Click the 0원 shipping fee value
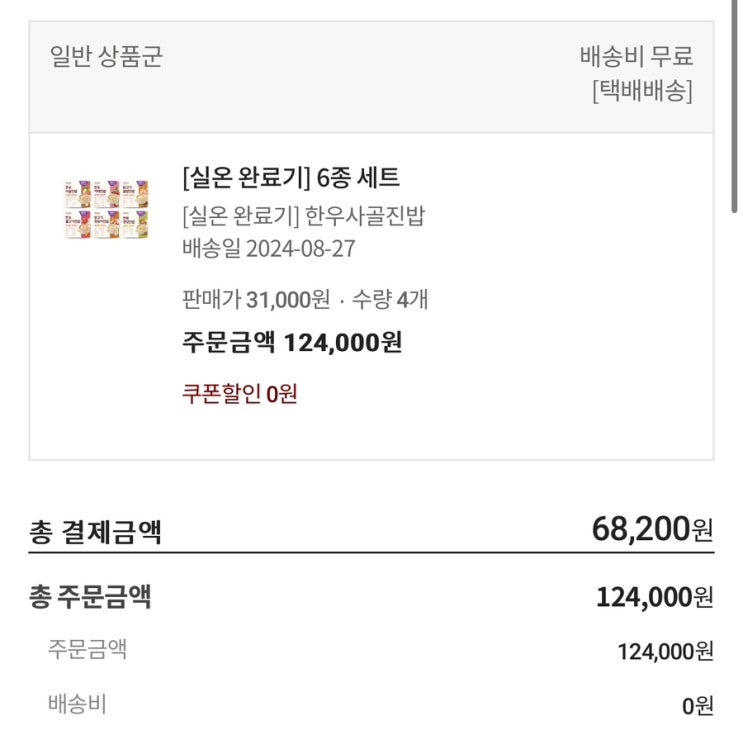 697,706
